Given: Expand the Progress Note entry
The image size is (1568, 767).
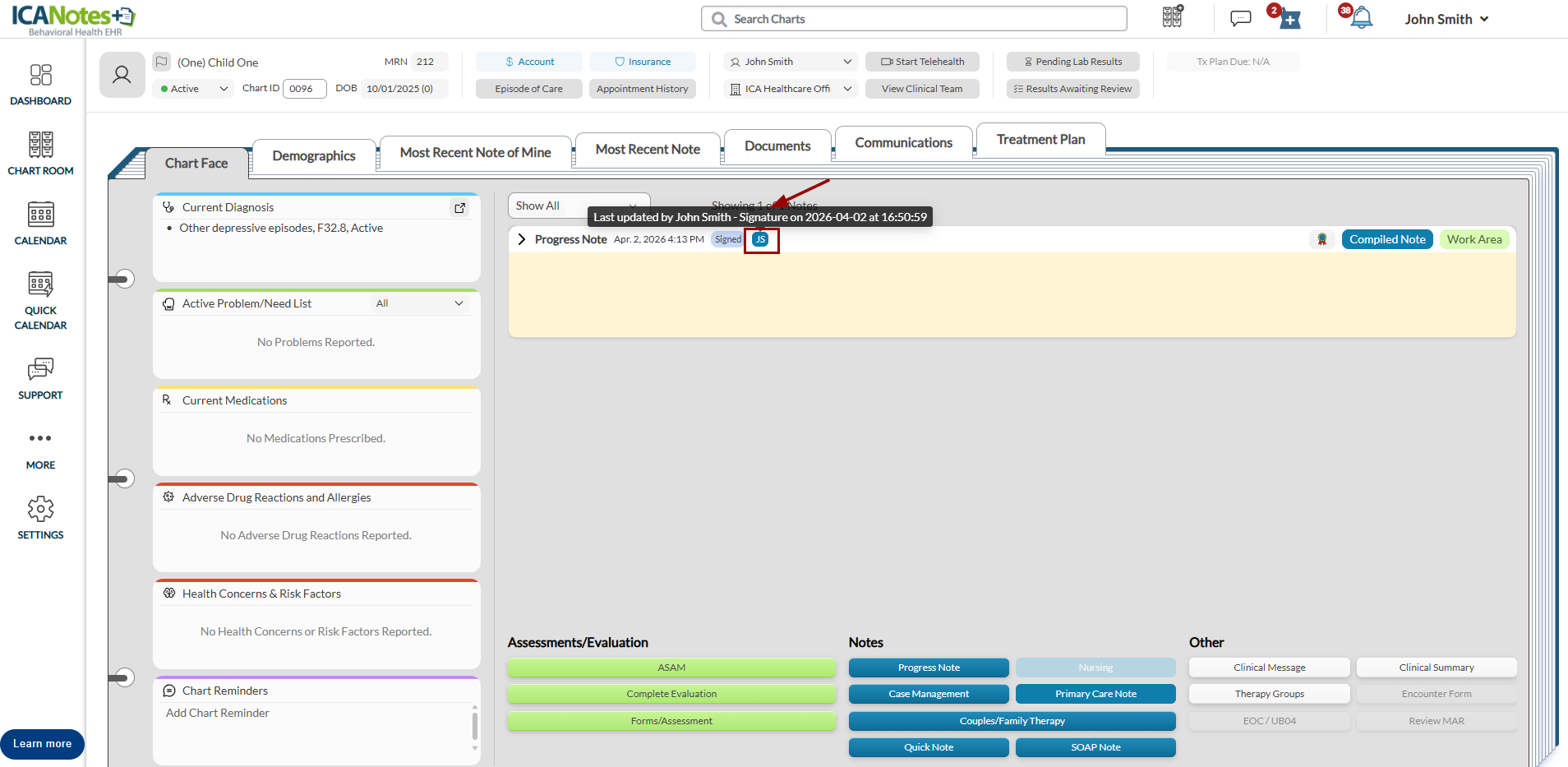Looking at the screenshot, I should (521, 239).
